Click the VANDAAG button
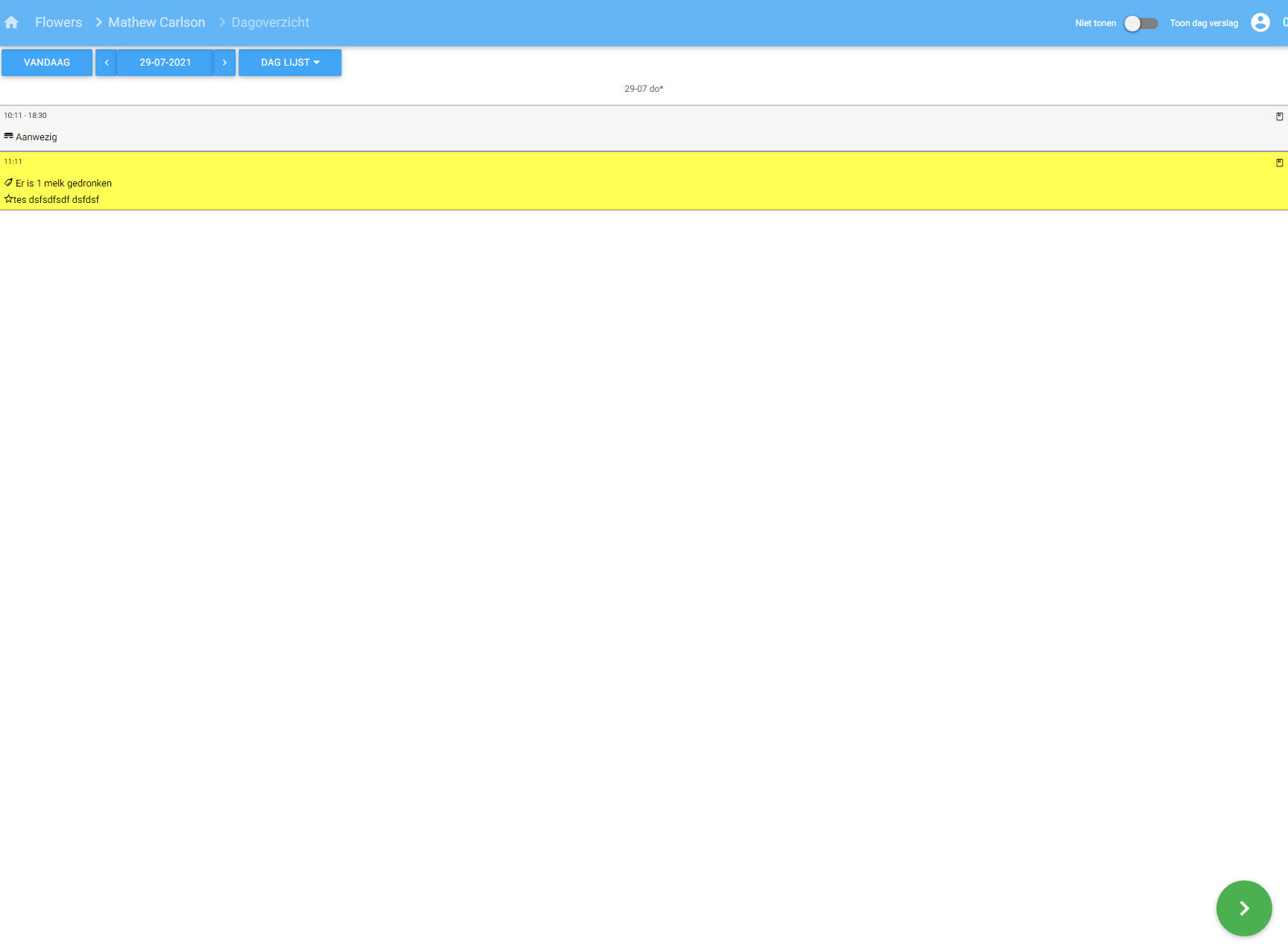The height and width of the screenshot is (952, 1288). pos(47,63)
